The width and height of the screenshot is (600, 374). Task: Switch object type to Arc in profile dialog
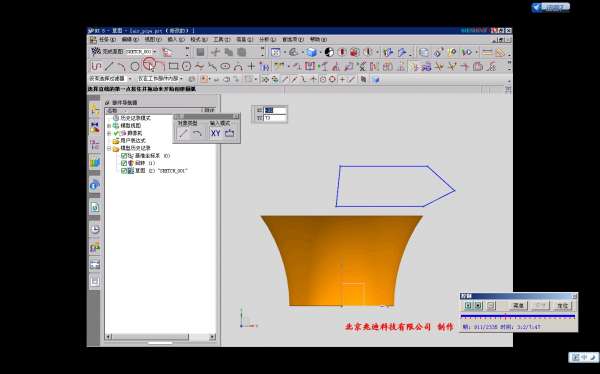[x=197, y=133]
